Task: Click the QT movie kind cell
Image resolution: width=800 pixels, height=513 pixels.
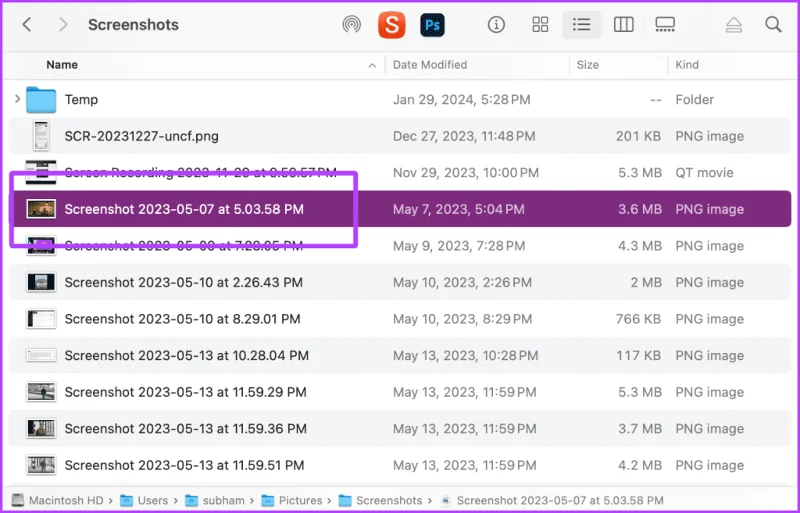Action: [704, 173]
